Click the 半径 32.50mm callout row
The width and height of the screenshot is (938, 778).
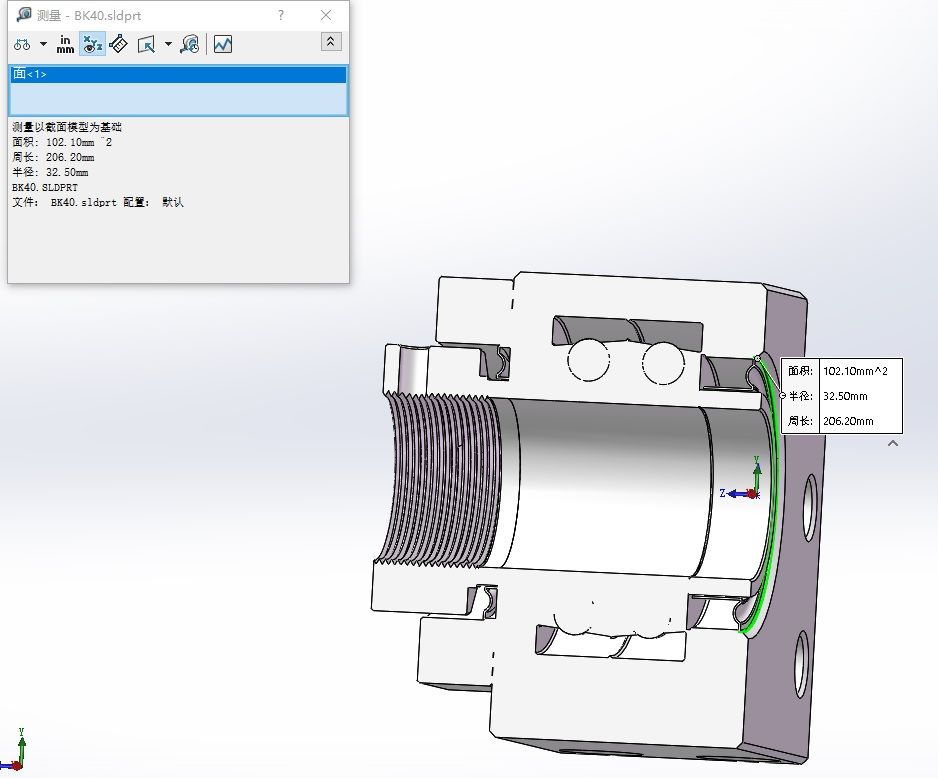(842, 396)
